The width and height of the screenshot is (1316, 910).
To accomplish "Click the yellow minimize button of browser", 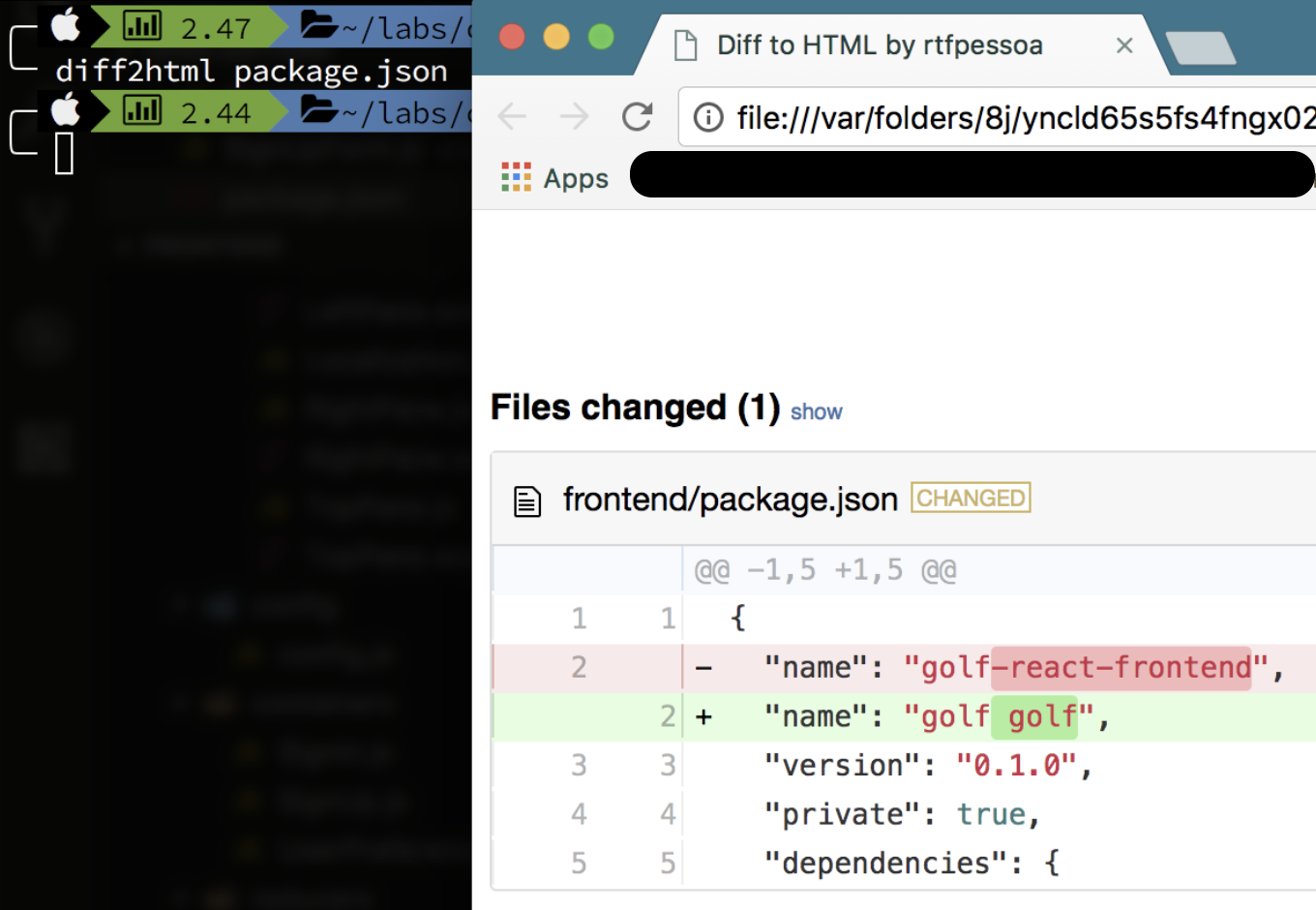I will pos(556,37).
